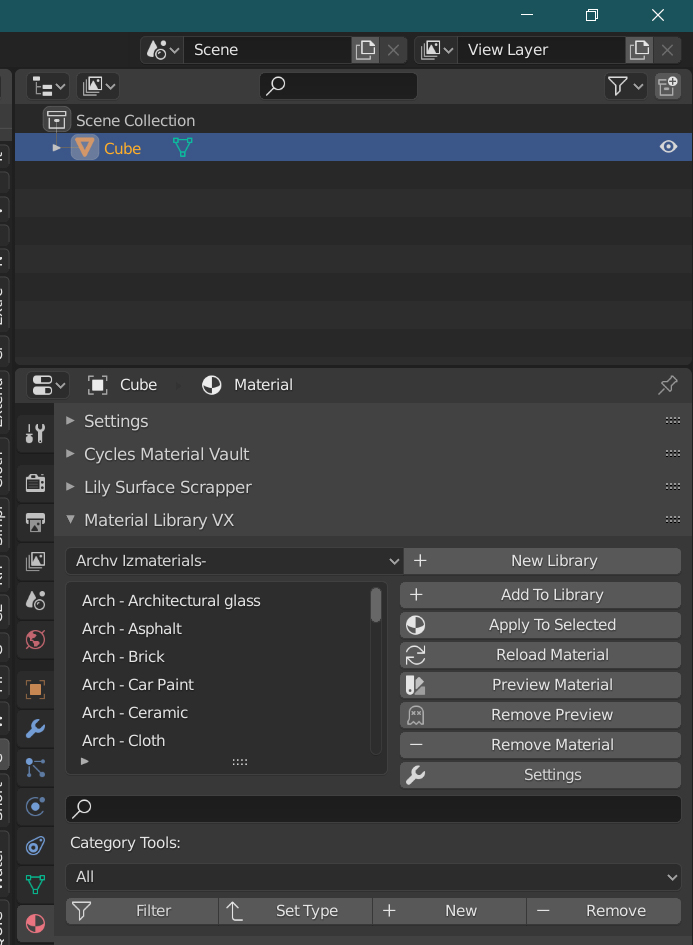Open the Tool properties tab
This screenshot has height=945, width=693.
pyautogui.click(x=36, y=434)
